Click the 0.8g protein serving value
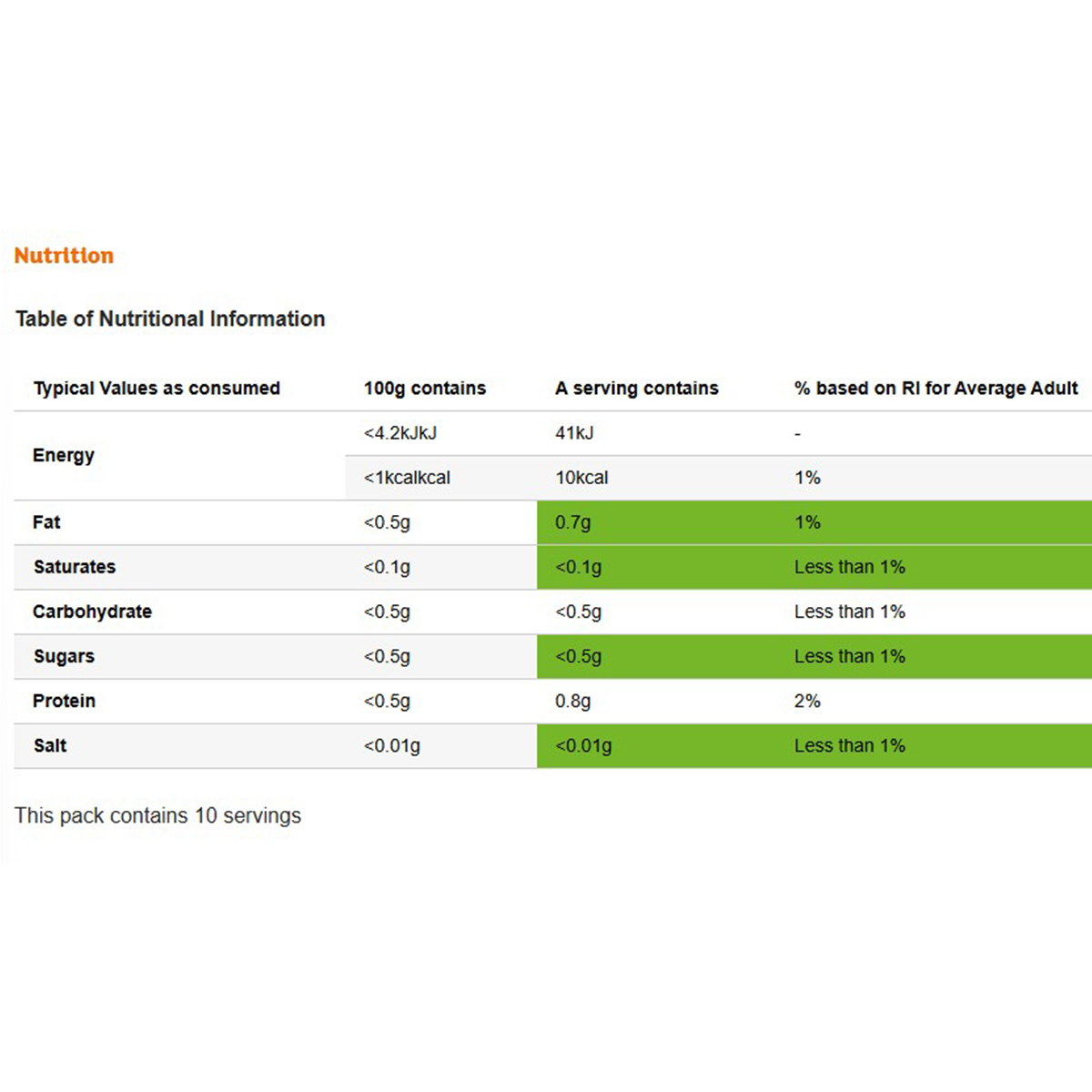 coord(572,702)
